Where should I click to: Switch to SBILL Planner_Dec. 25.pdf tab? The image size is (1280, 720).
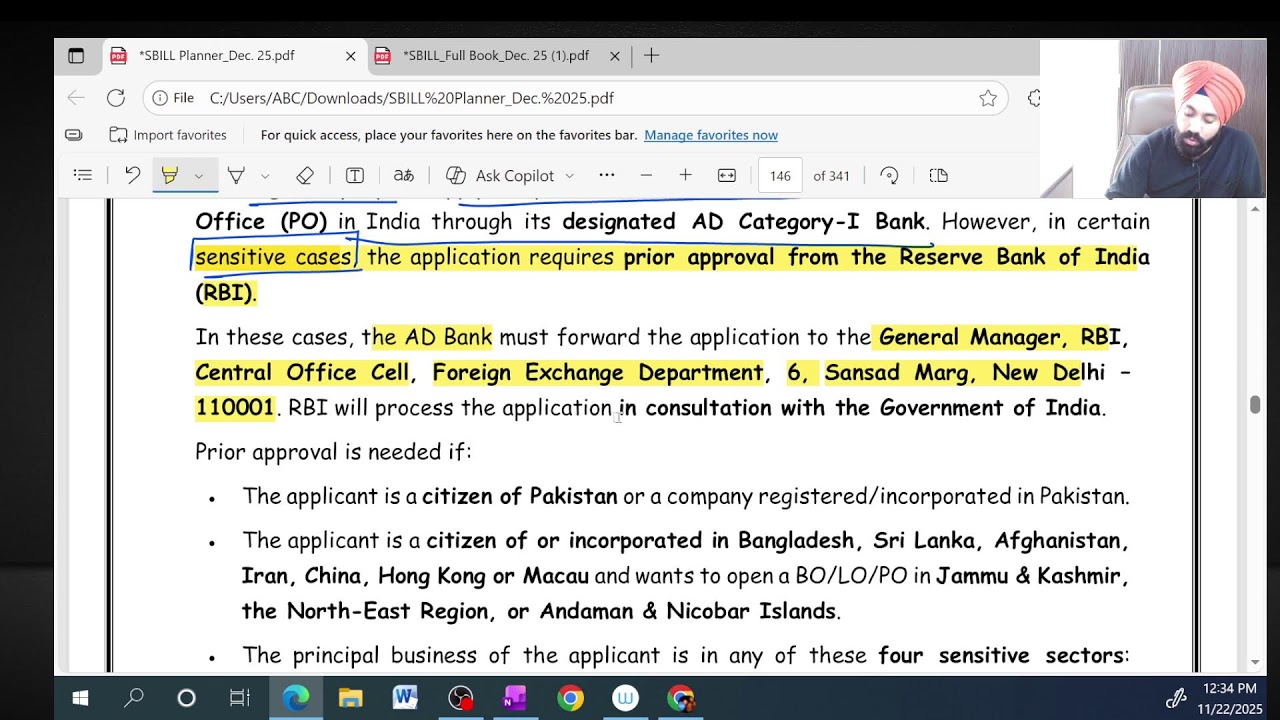click(x=234, y=56)
